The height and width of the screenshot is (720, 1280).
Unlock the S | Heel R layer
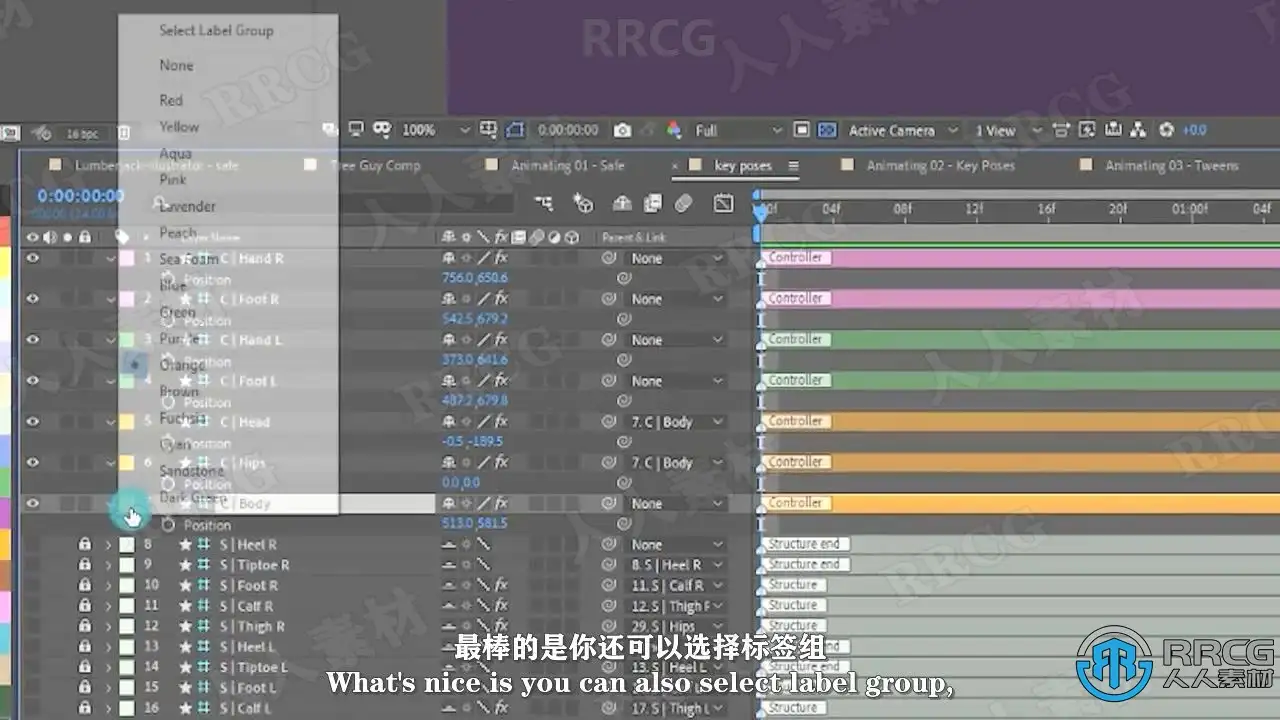click(85, 545)
